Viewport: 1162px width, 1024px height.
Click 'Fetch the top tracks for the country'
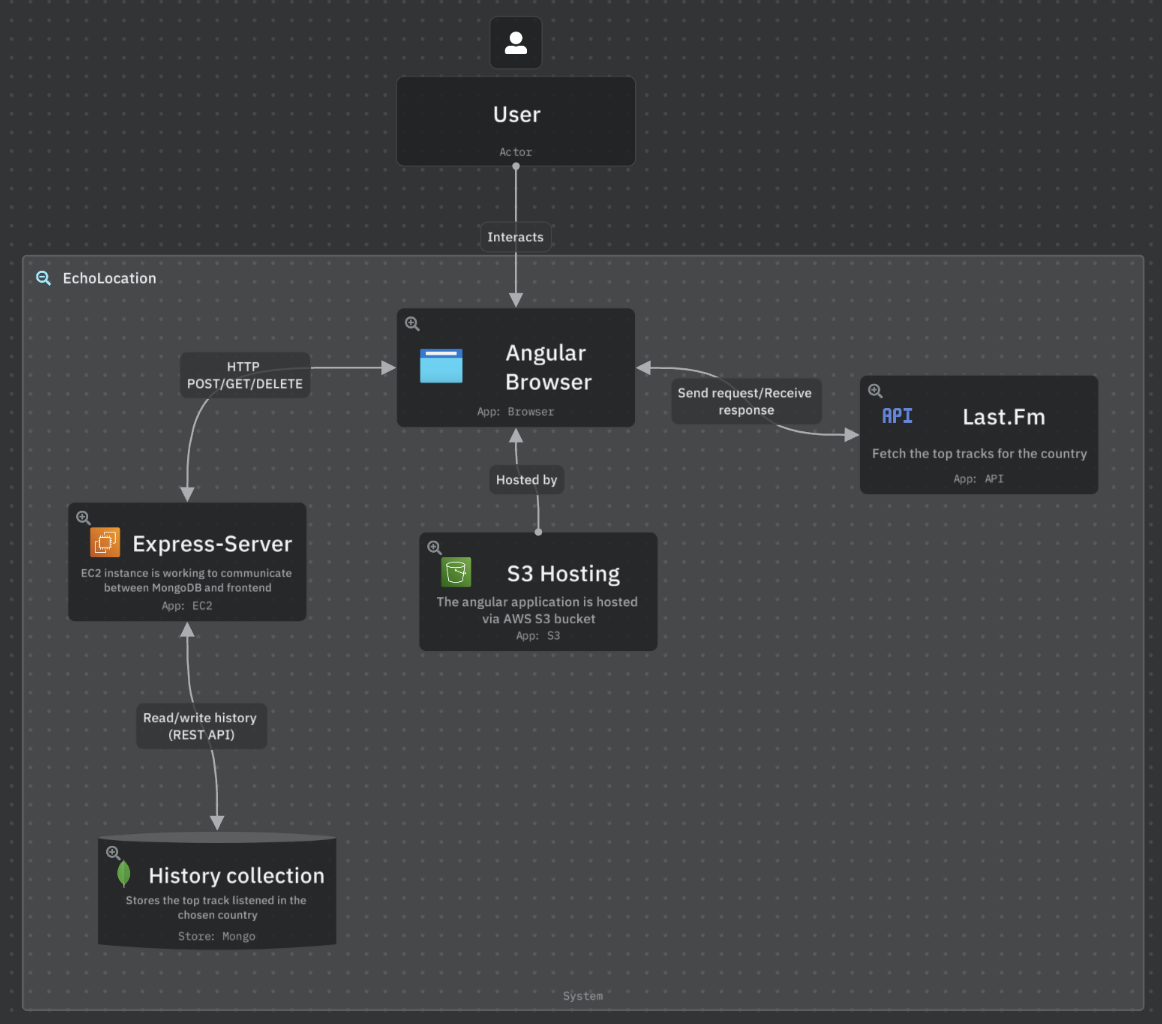coord(979,453)
